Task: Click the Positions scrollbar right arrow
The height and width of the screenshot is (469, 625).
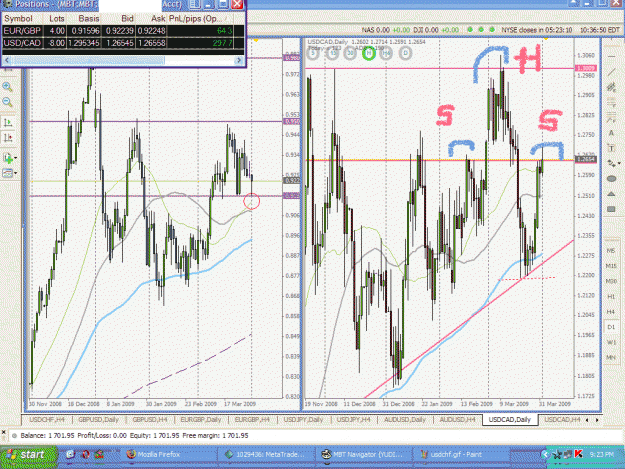Action: 239,61
